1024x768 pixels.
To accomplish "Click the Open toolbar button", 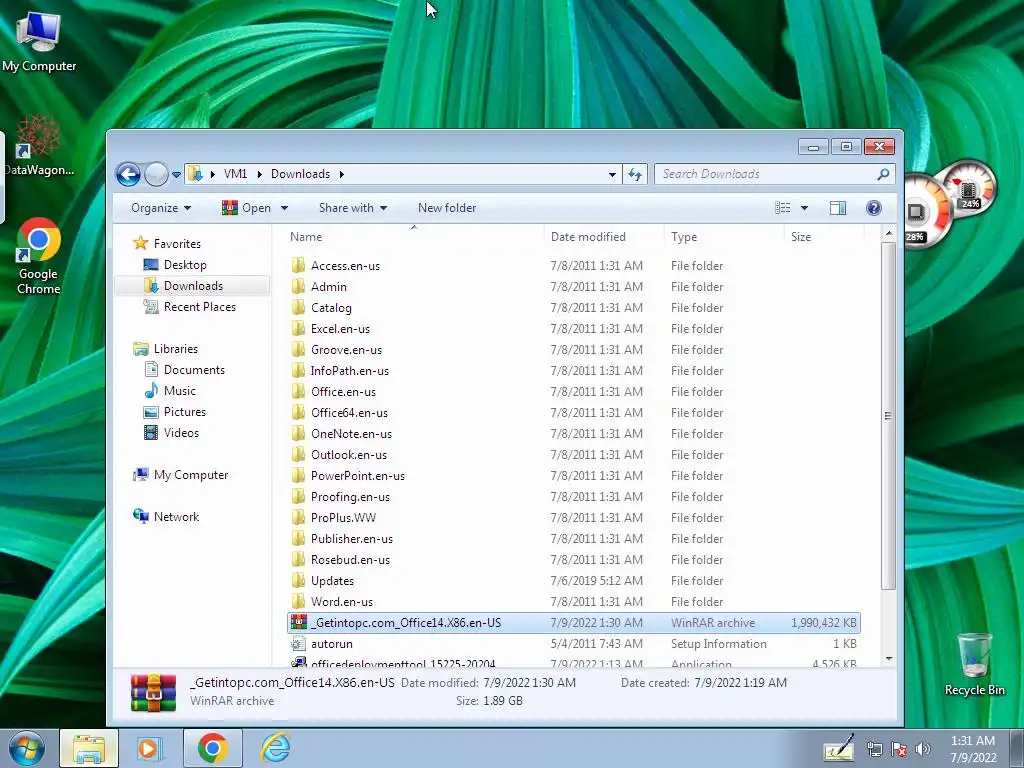I will tap(247, 208).
